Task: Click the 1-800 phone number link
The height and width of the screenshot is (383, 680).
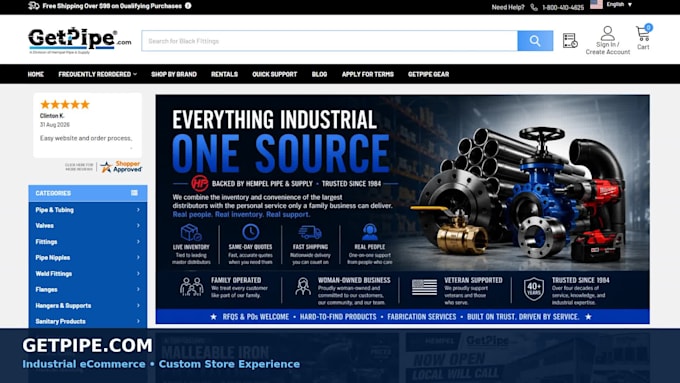Action: point(563,7)
